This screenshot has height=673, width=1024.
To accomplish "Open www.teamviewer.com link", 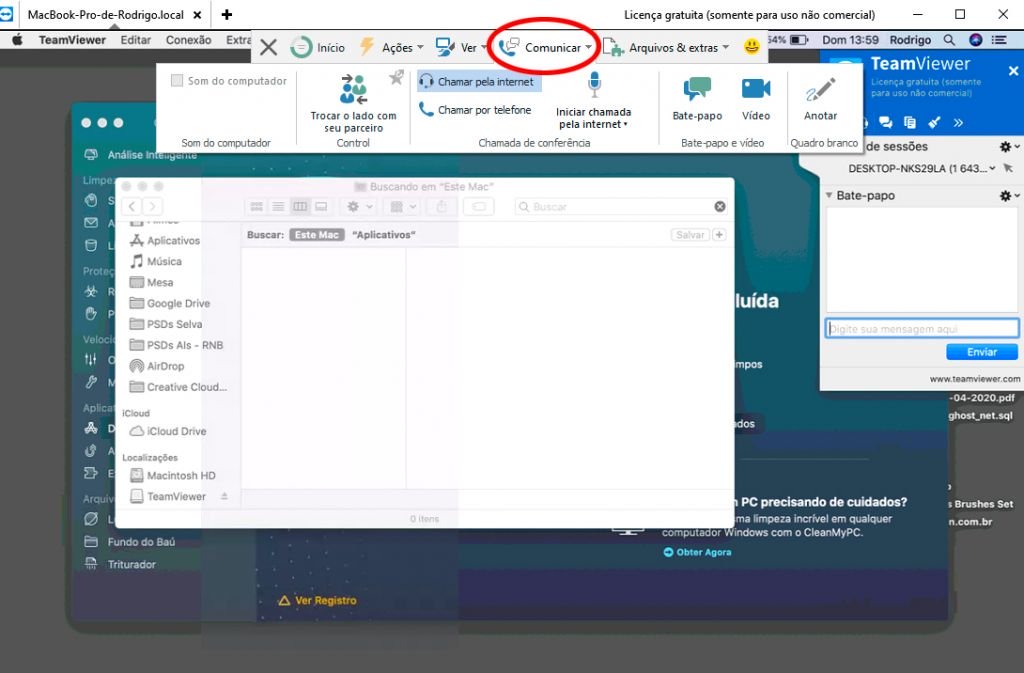I will pos(974,379).
